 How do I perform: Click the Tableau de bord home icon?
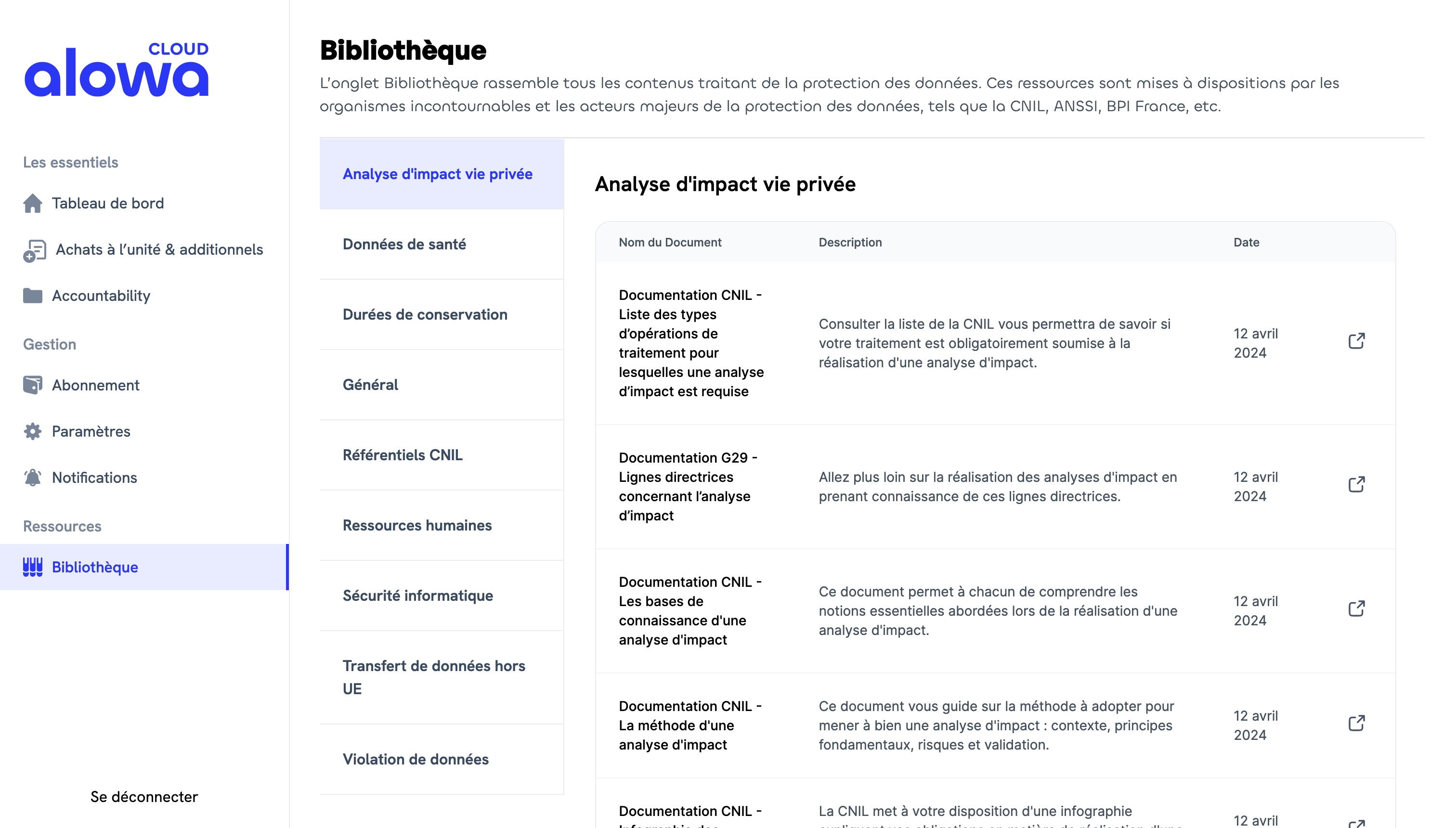(33, 203)
